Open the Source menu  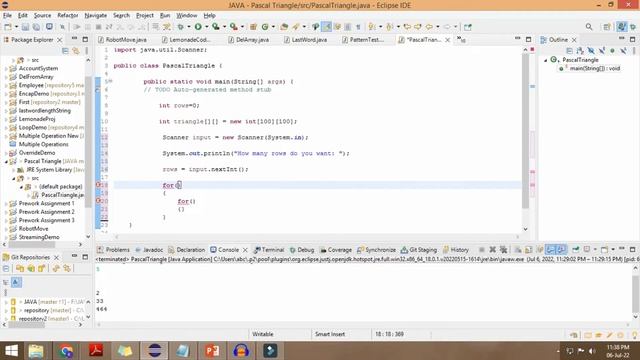(x=42, y=16)
